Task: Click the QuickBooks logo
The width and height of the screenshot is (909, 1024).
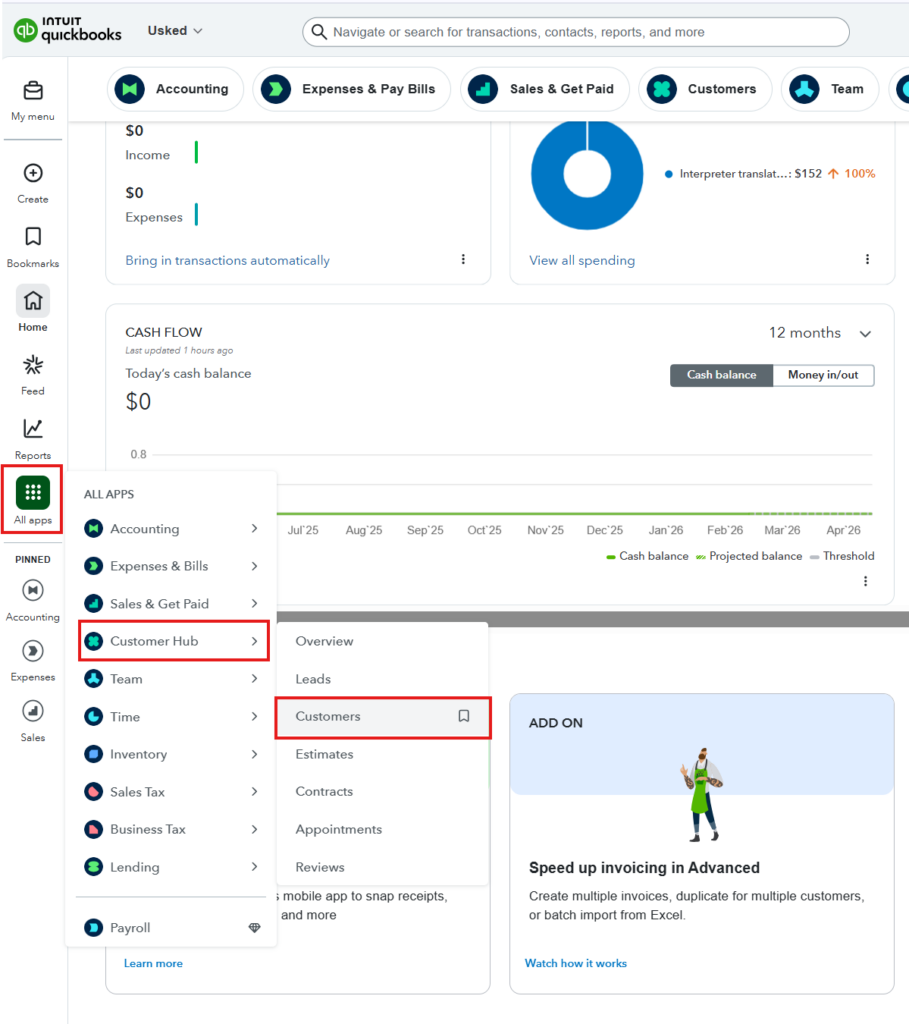Action: pyautogui.click(x=68, y=30)
